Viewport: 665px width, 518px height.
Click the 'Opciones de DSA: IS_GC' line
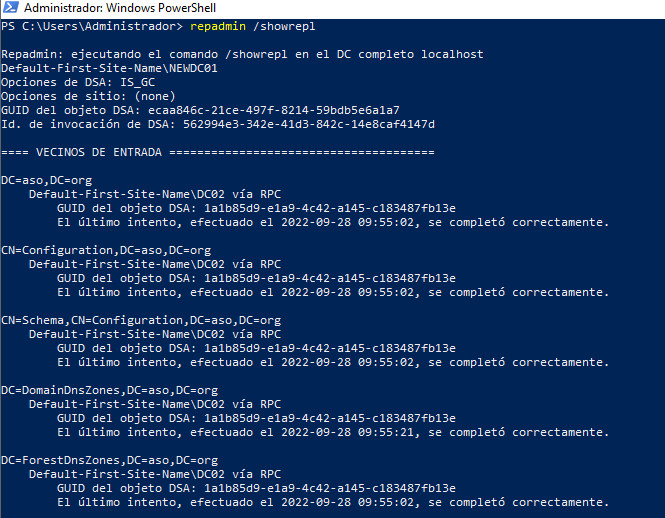(79, 82)
